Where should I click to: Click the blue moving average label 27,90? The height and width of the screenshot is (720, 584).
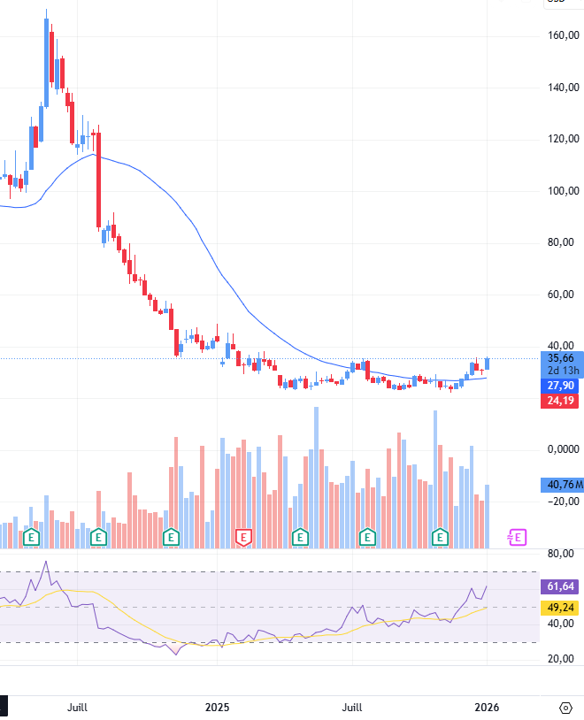560,385
